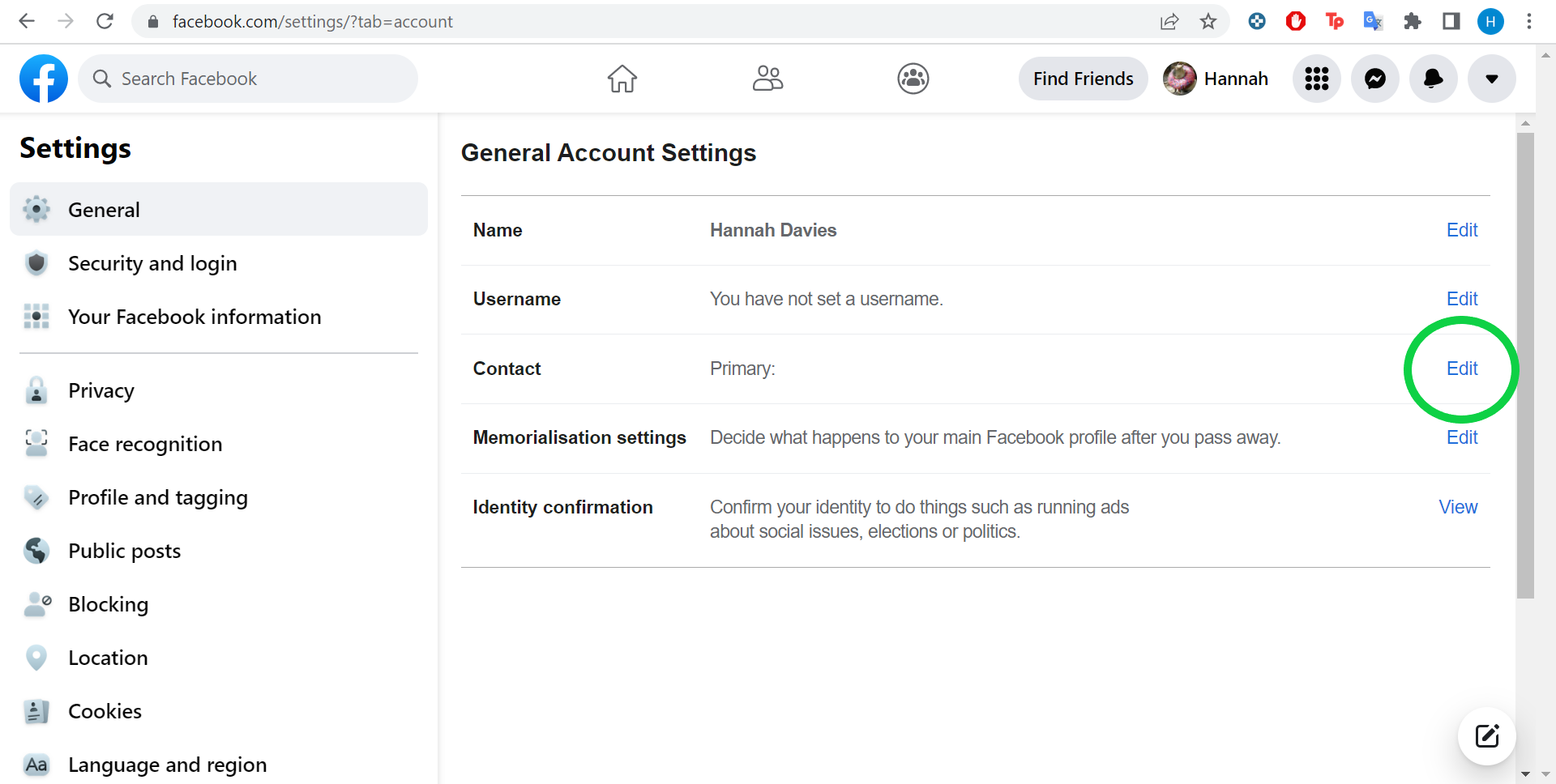This screenshot has width=1556, height=784.
Task: Edit the Name row
Action: 1462,230
